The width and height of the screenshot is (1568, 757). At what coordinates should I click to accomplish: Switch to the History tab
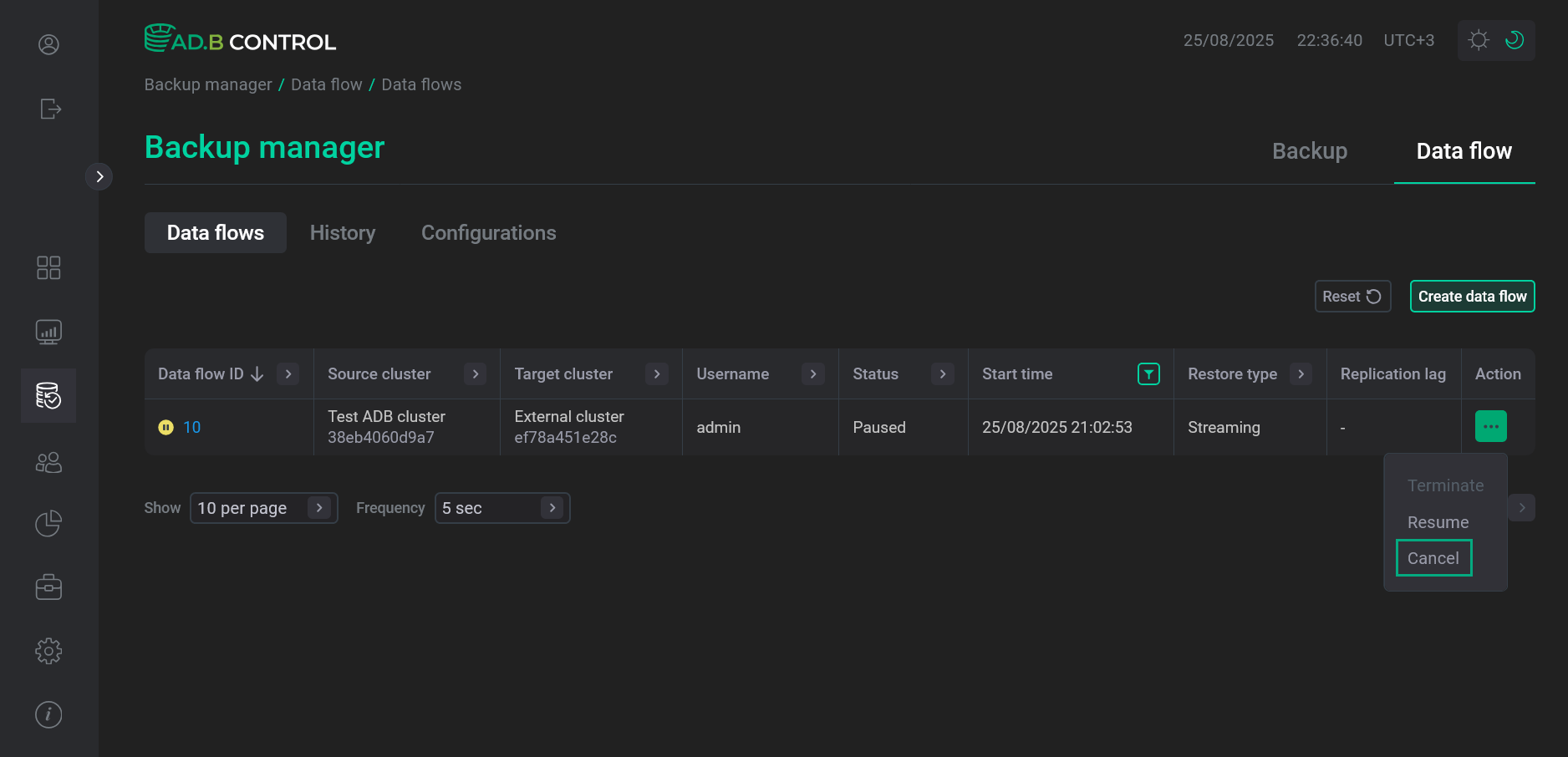click(x=342, y=232)
